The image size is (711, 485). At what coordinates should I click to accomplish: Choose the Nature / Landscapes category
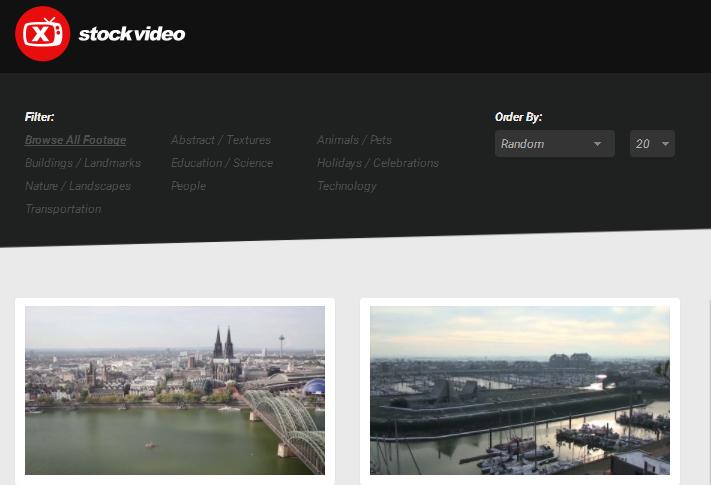(x=78, y=186)
